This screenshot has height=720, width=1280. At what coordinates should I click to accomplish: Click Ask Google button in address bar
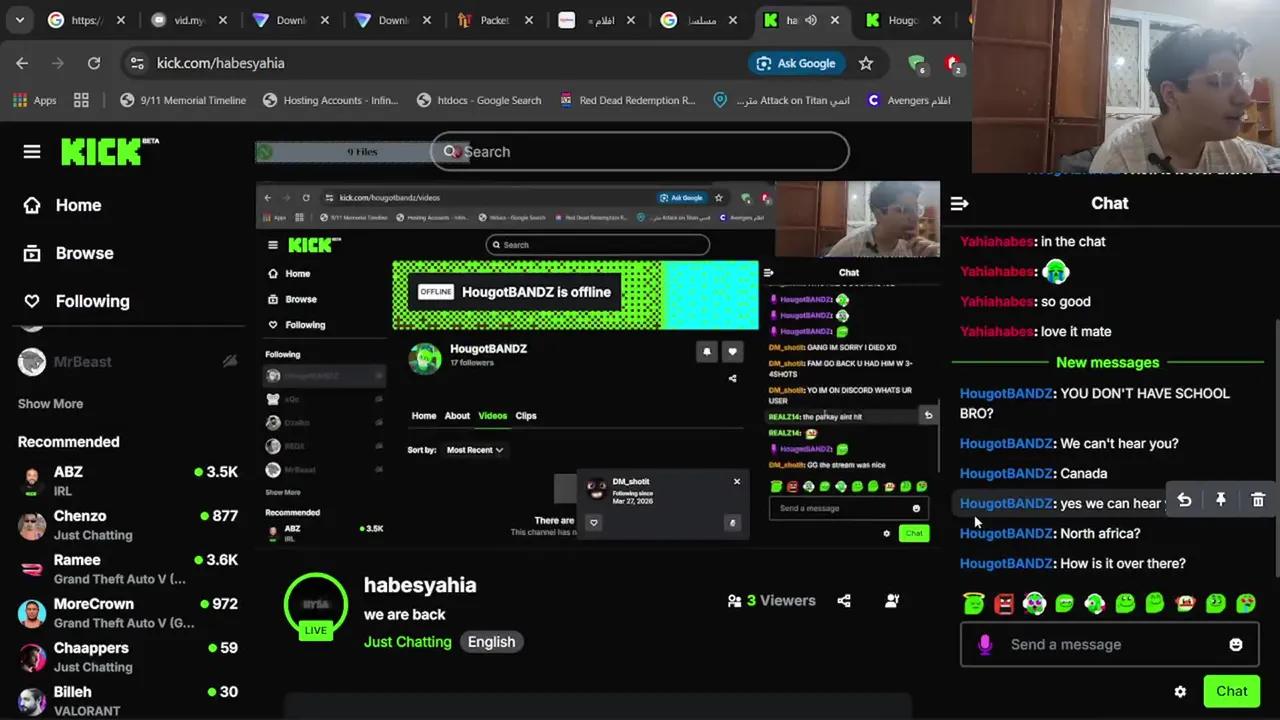click(796, 63)
